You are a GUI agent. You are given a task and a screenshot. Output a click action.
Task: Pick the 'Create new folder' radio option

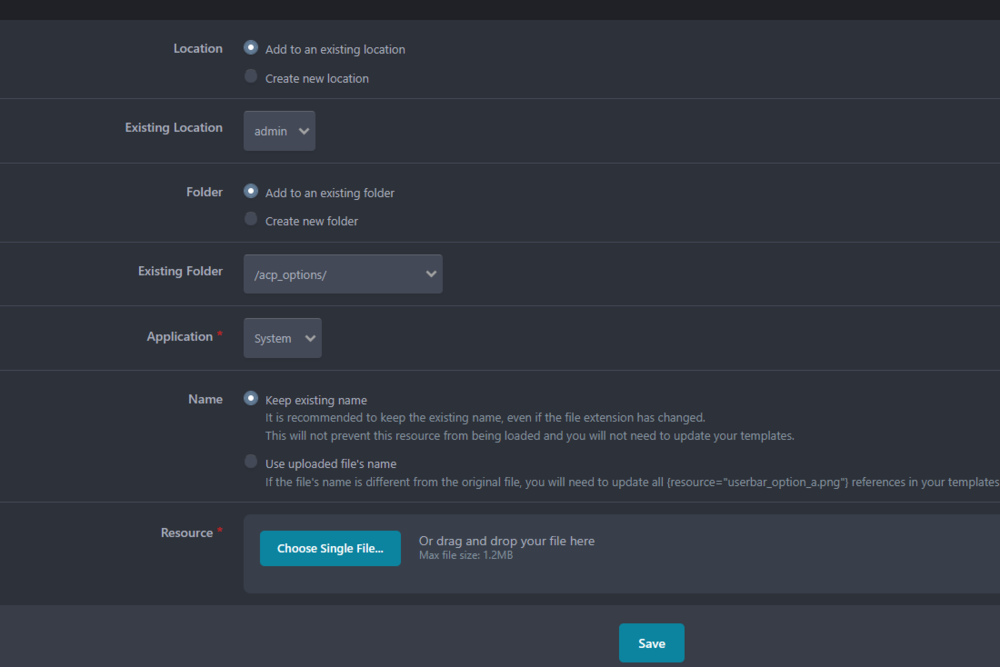click(x=251, y=220)
